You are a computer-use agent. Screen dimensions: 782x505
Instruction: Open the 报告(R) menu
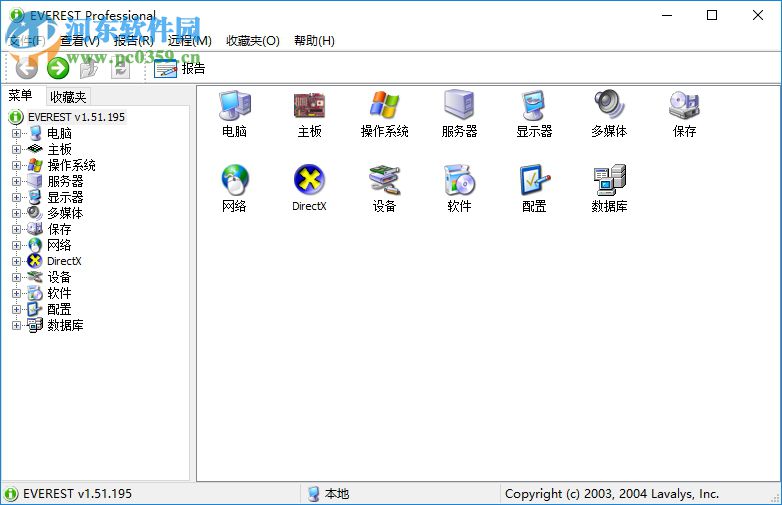click(134, 40)
